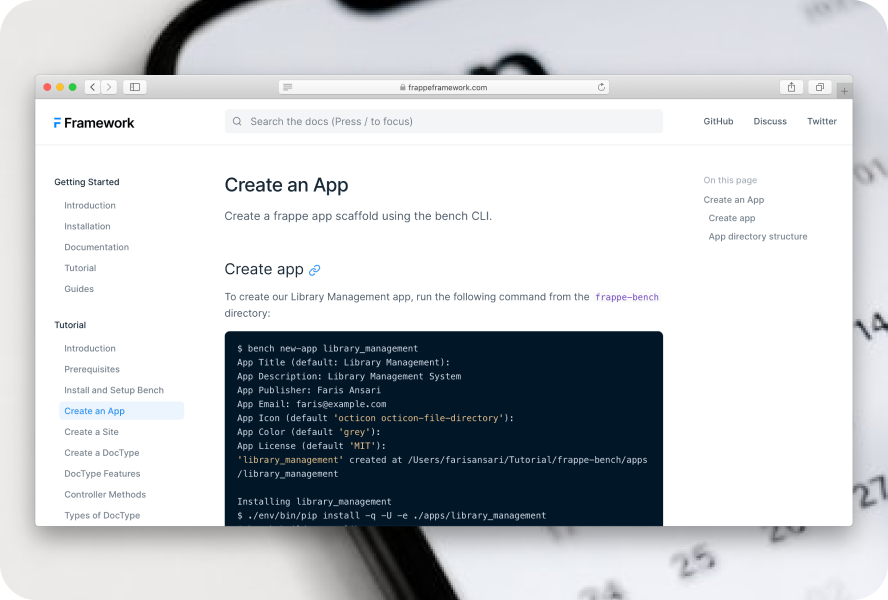Open the Share icon in toolbar
This screenshot has height=600, width=888.
[x=791, y=87]
